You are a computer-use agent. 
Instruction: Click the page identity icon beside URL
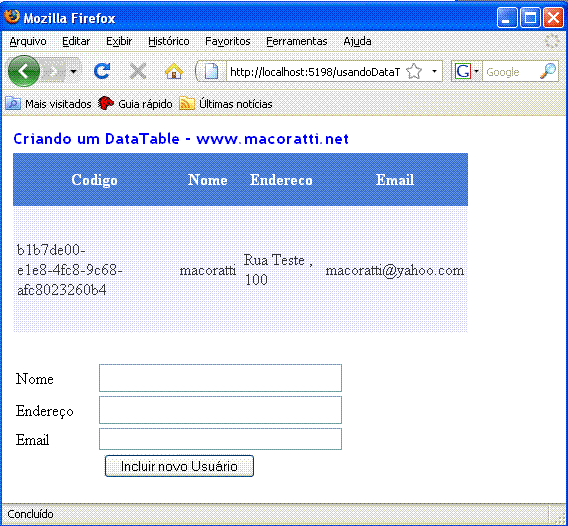tap(211, 71)
